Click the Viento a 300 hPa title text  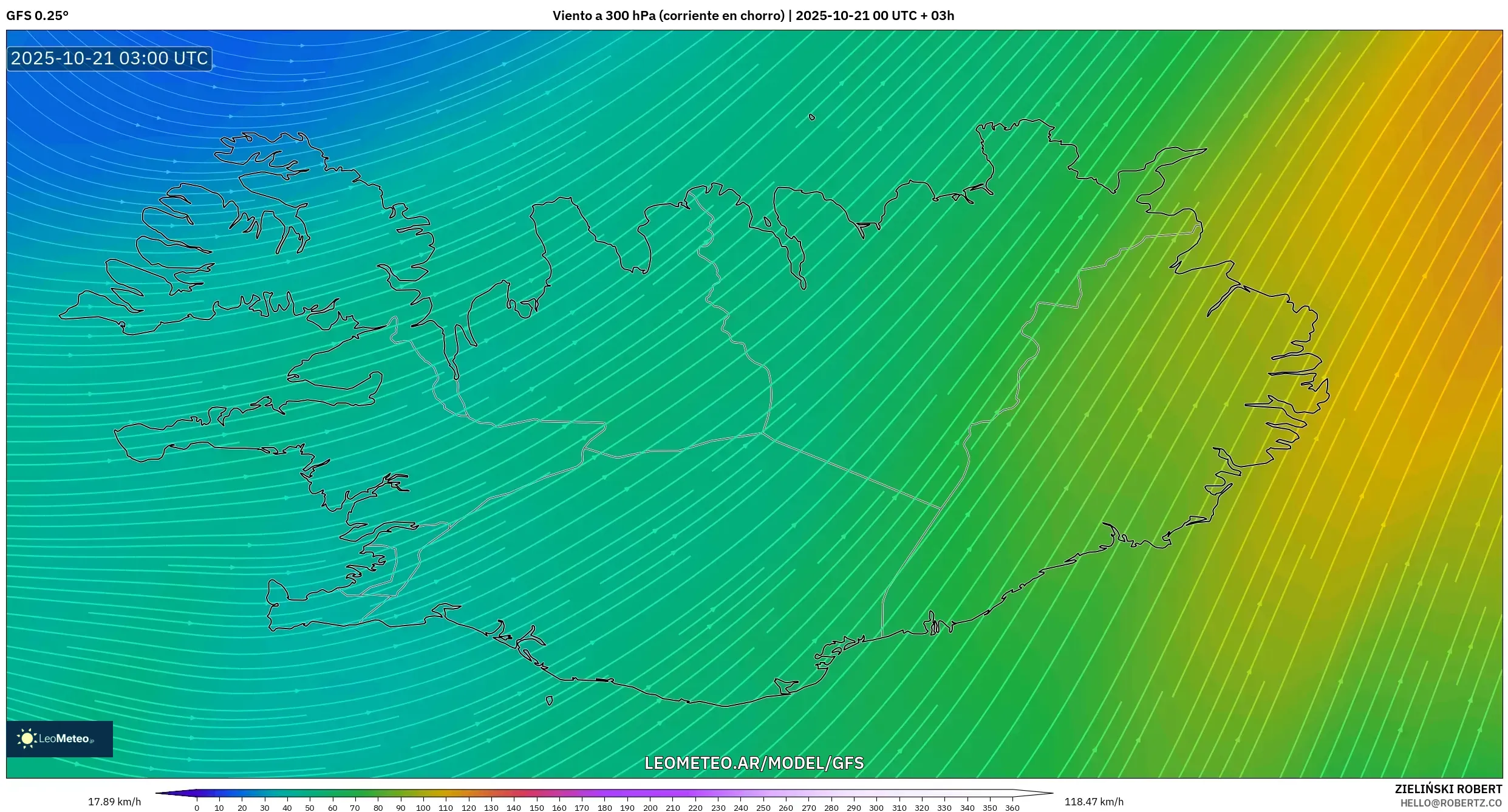[x=753, y=16]
